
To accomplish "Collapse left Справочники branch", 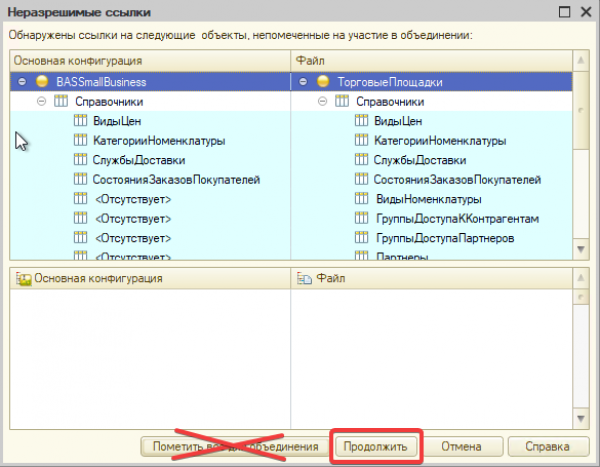I will tap(41, 102).
